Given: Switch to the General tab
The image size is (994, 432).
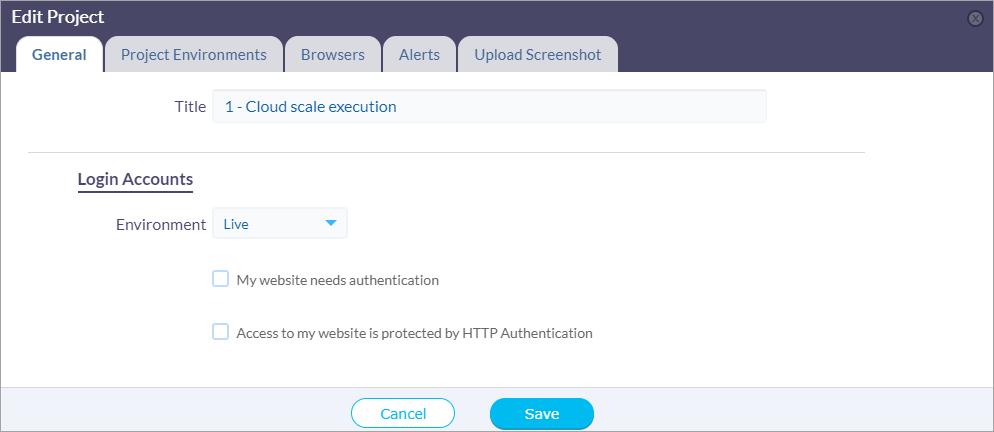Looking at the screenshot, I should coord(60,55).
